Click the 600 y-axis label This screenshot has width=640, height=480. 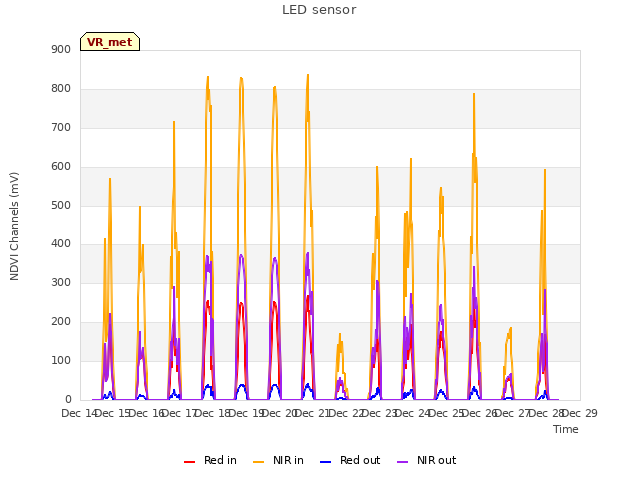pyautogui.click(x=61, y=167)
